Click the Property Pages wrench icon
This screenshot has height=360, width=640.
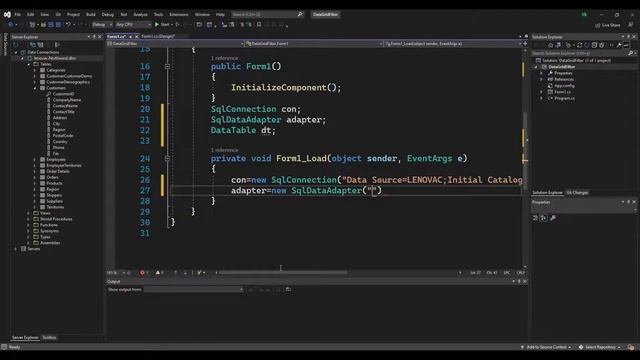pyautogui.click(x=553, y=218)
